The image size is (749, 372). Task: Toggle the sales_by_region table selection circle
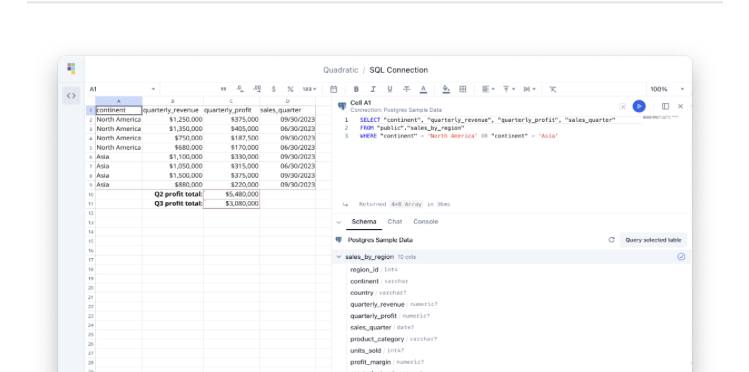tap(681, 257)
